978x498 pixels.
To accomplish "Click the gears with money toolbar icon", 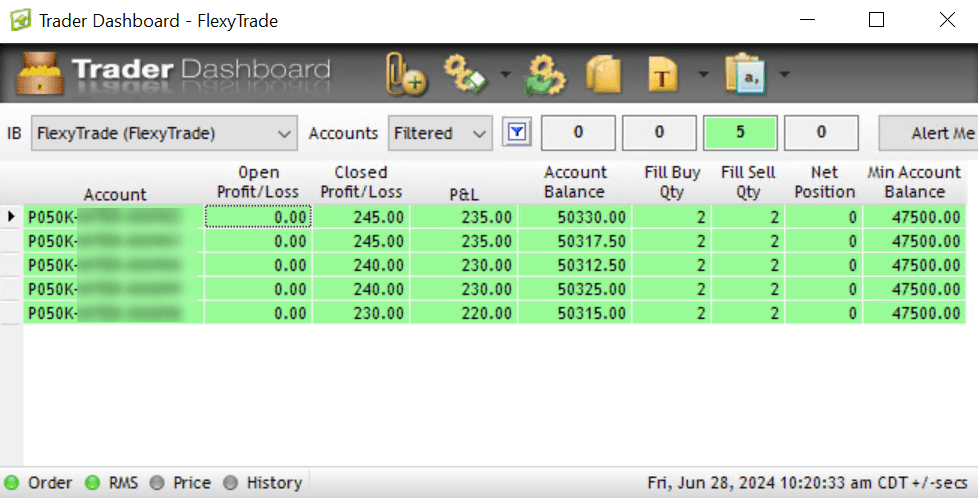I will [x=465, y=74].
